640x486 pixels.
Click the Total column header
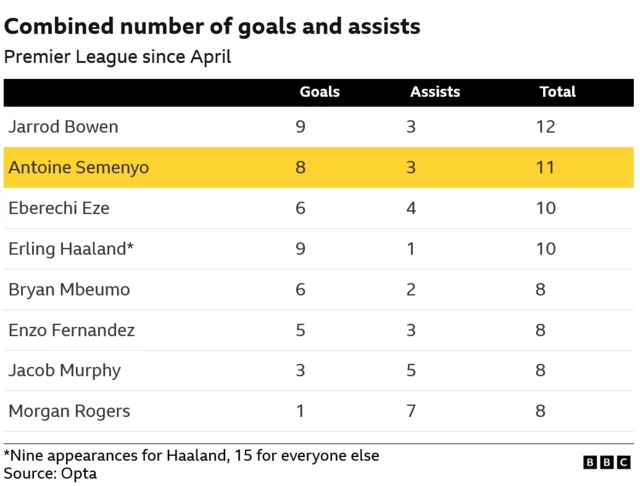(557, 91)
